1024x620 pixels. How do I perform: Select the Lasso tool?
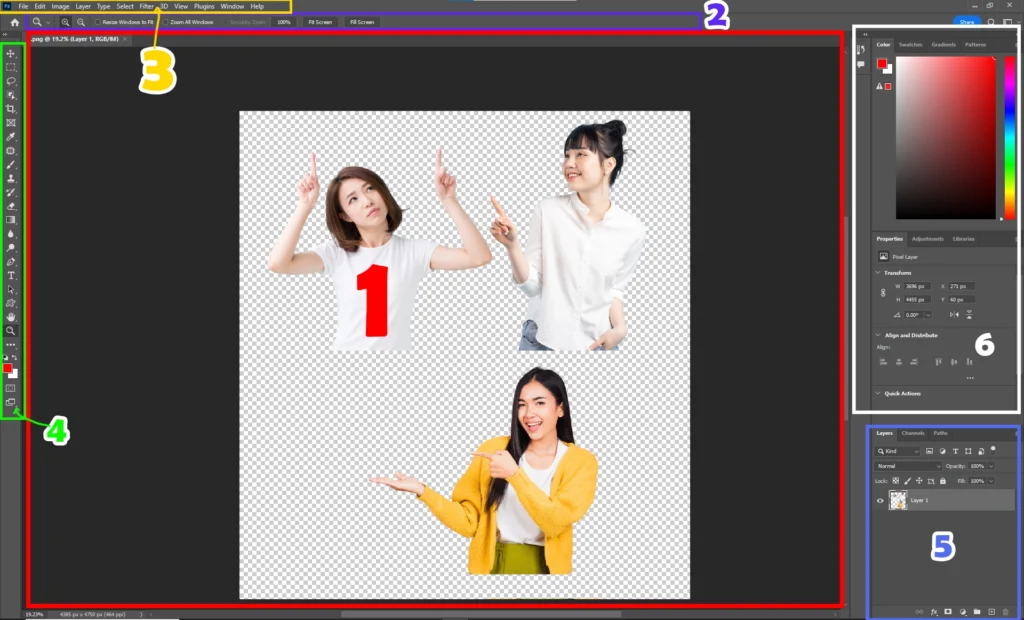pyautogui.click(x=10, y=81)
